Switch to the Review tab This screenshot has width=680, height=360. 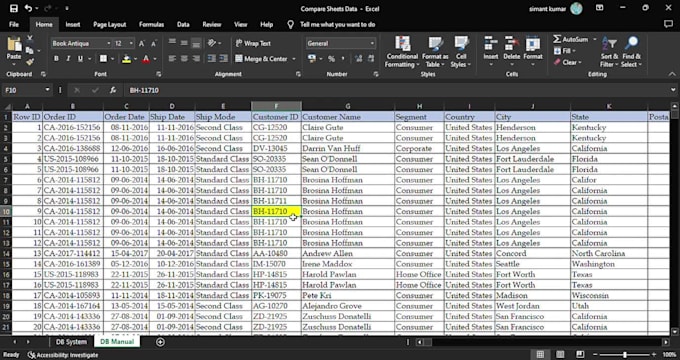pos(212,25)
